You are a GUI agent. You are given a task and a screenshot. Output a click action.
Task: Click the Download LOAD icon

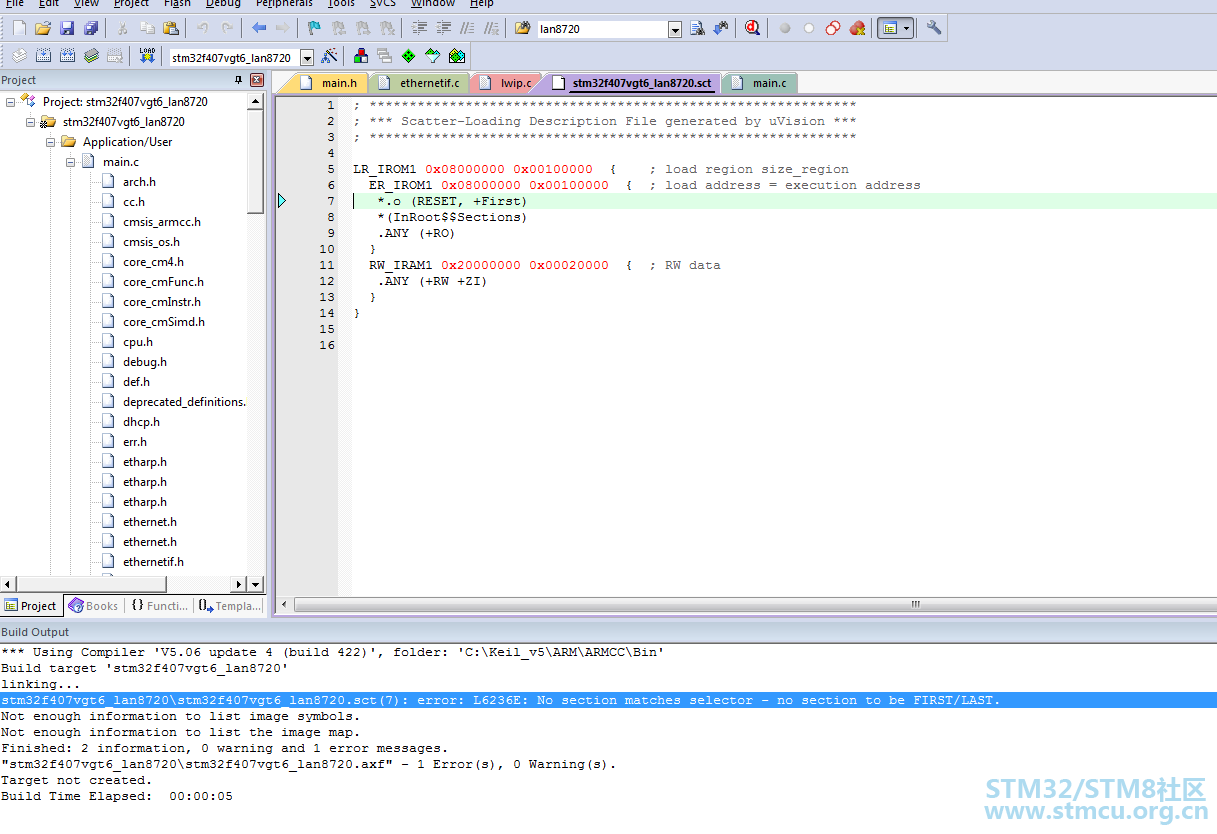point(147,57)
